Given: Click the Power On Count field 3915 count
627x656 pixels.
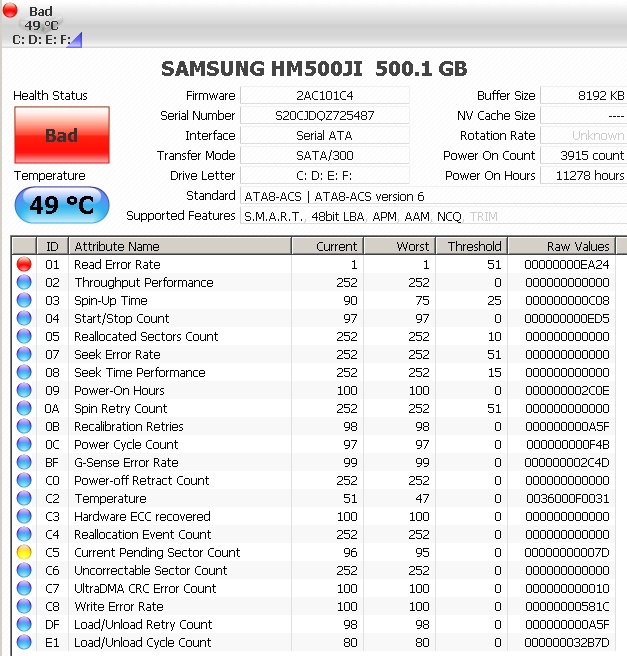Looking at the screenshot, I should coord(584,156).
